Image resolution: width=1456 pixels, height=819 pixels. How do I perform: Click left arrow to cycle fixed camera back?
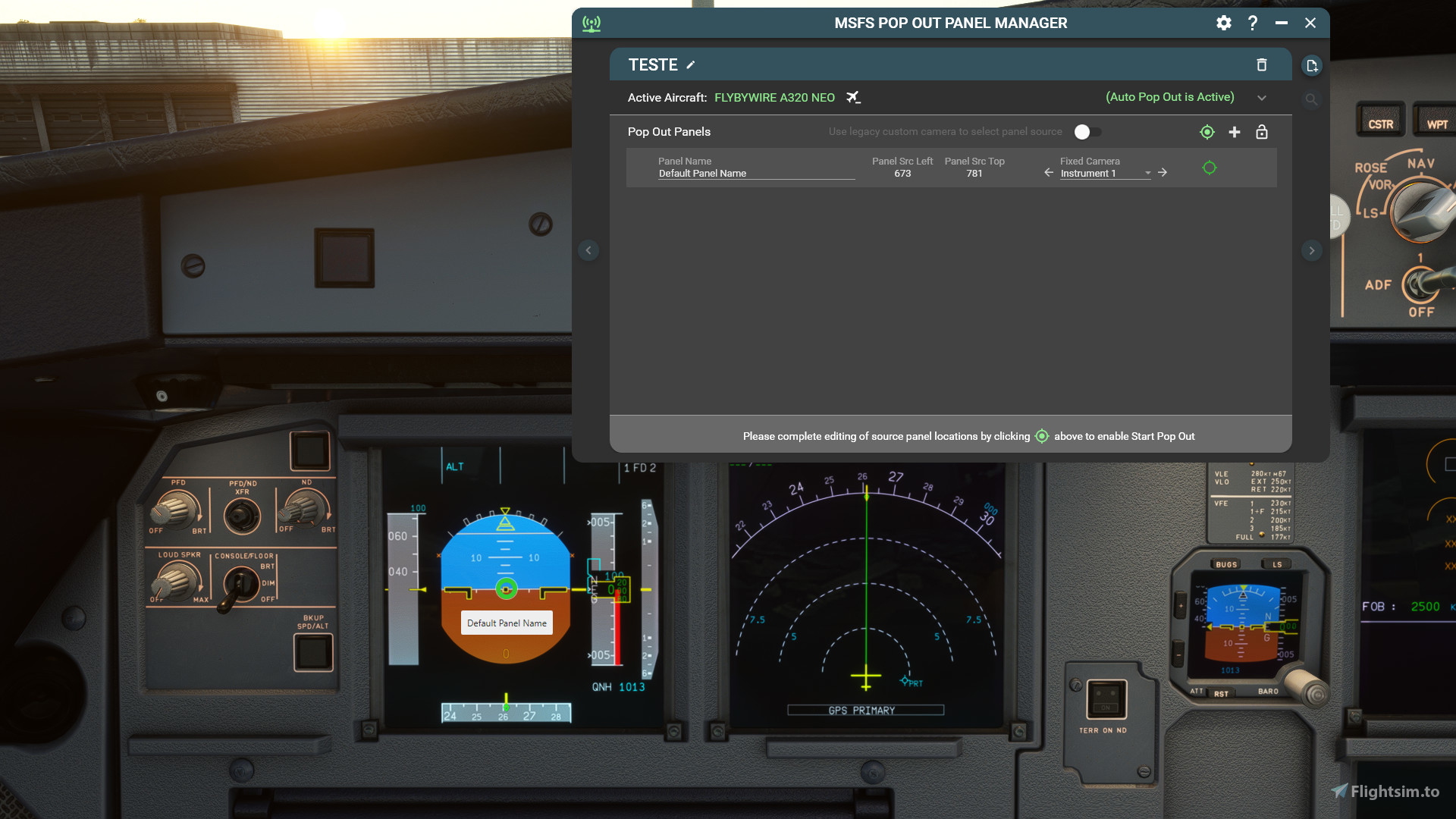(1048, 172)
